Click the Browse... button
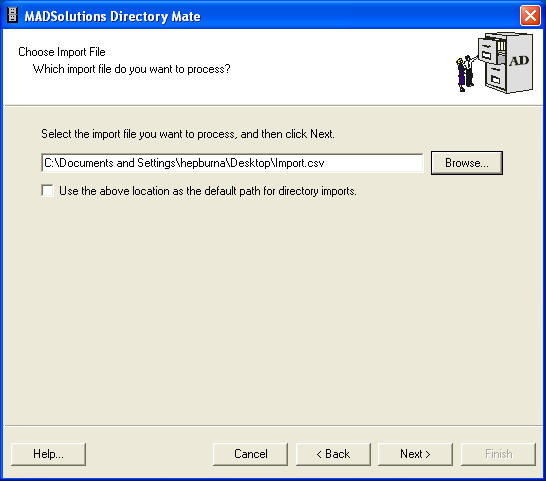This screenshot has width=546, height=481. 467,163
